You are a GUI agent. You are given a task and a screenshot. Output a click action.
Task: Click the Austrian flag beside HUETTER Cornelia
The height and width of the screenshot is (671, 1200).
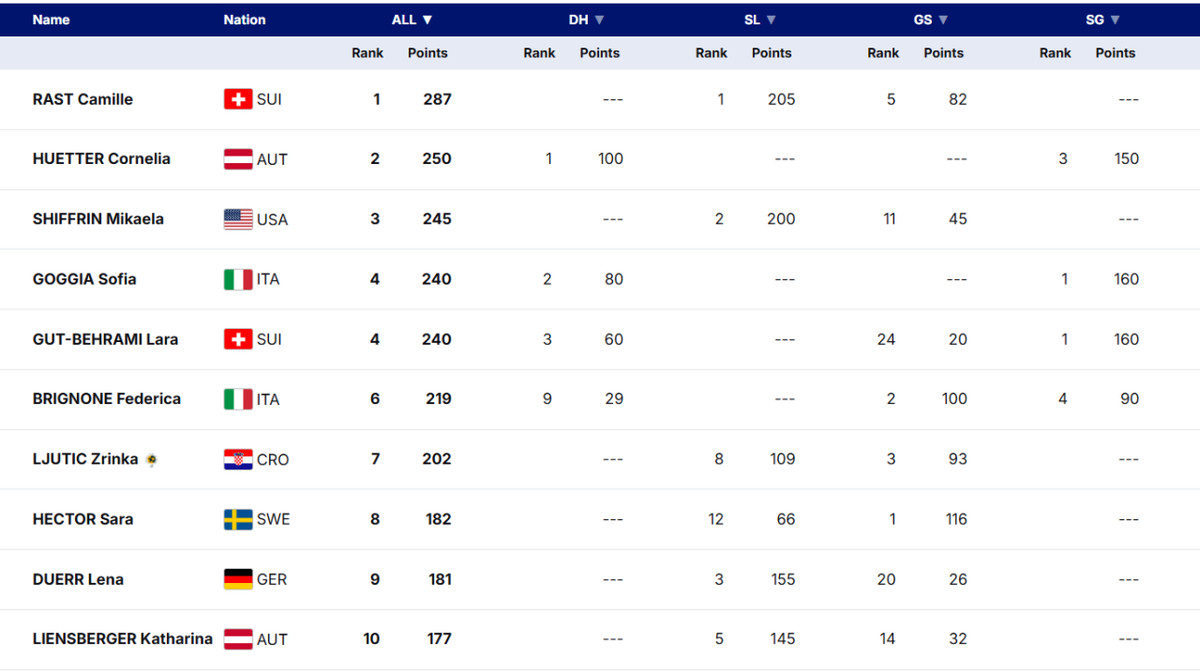[x=237, y=159]
